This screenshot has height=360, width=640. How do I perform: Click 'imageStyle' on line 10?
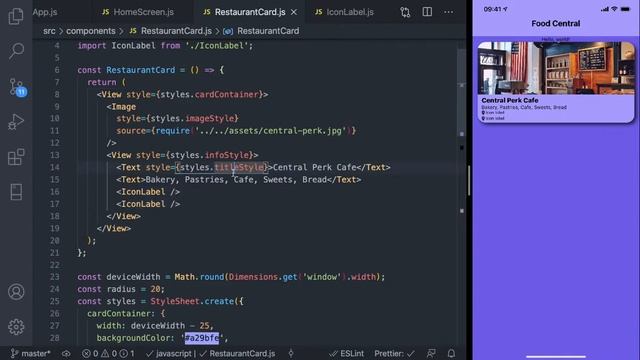coord(210,118)
